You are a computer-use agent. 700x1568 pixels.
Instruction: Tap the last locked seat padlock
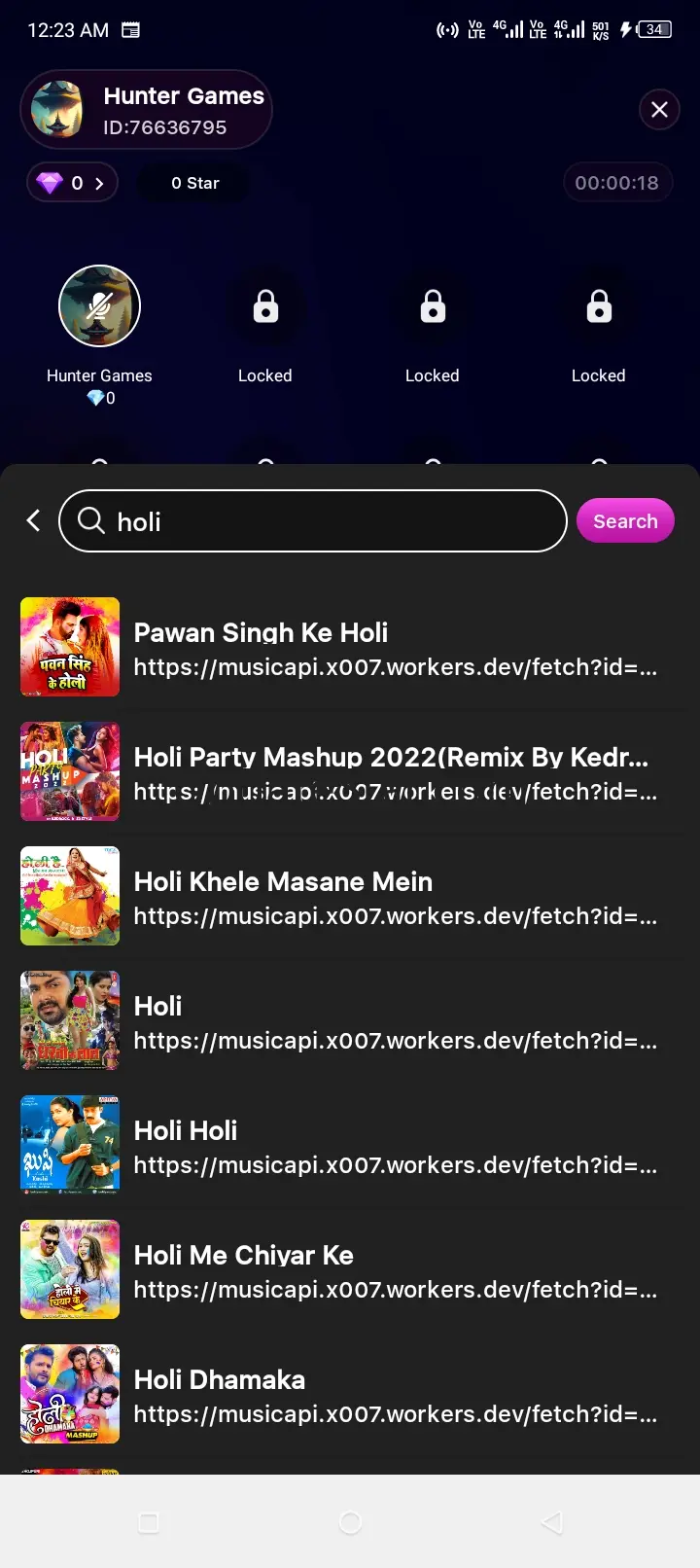click(599, 307)
